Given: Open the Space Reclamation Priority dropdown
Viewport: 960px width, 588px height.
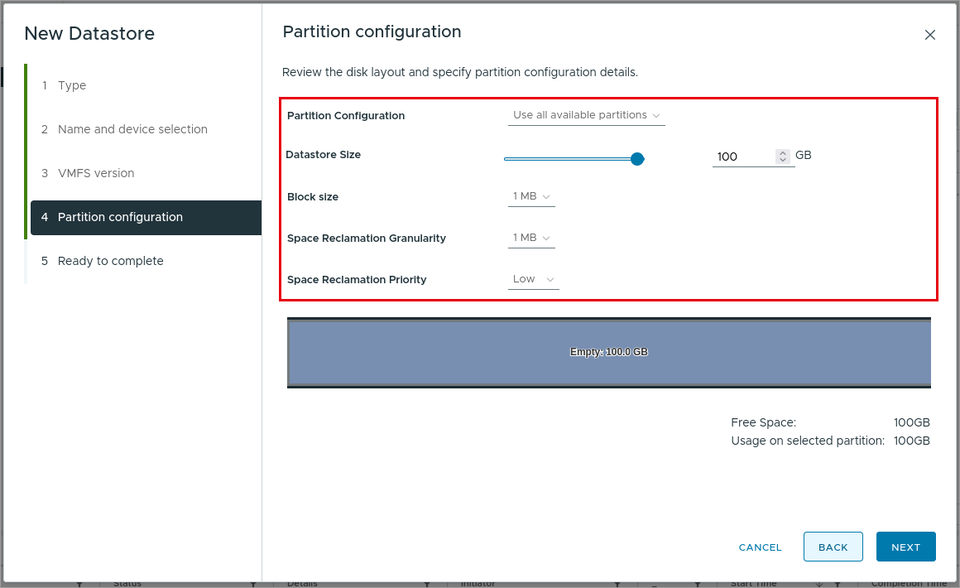Looking at the screenshot, I should coord(533,279).
